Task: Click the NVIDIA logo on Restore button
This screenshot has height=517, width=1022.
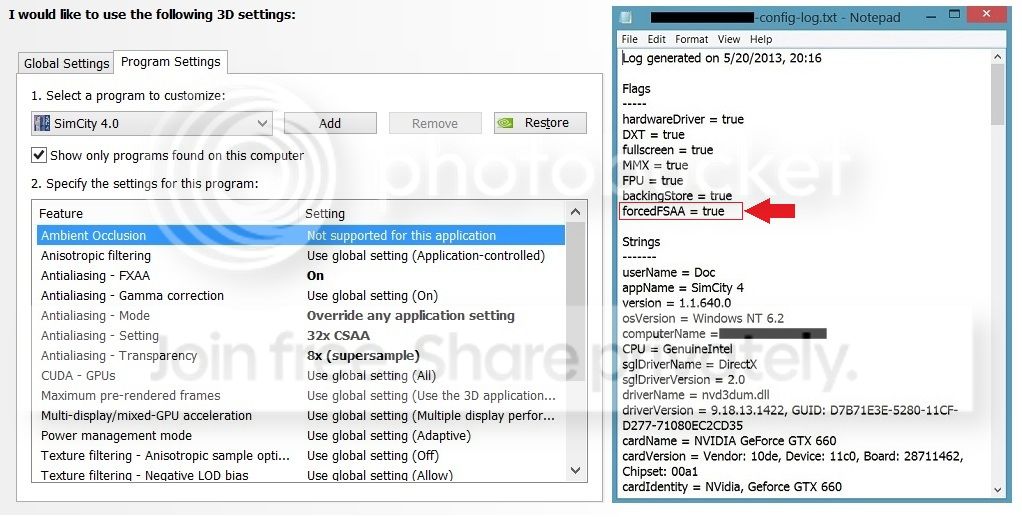Action: 506,123
